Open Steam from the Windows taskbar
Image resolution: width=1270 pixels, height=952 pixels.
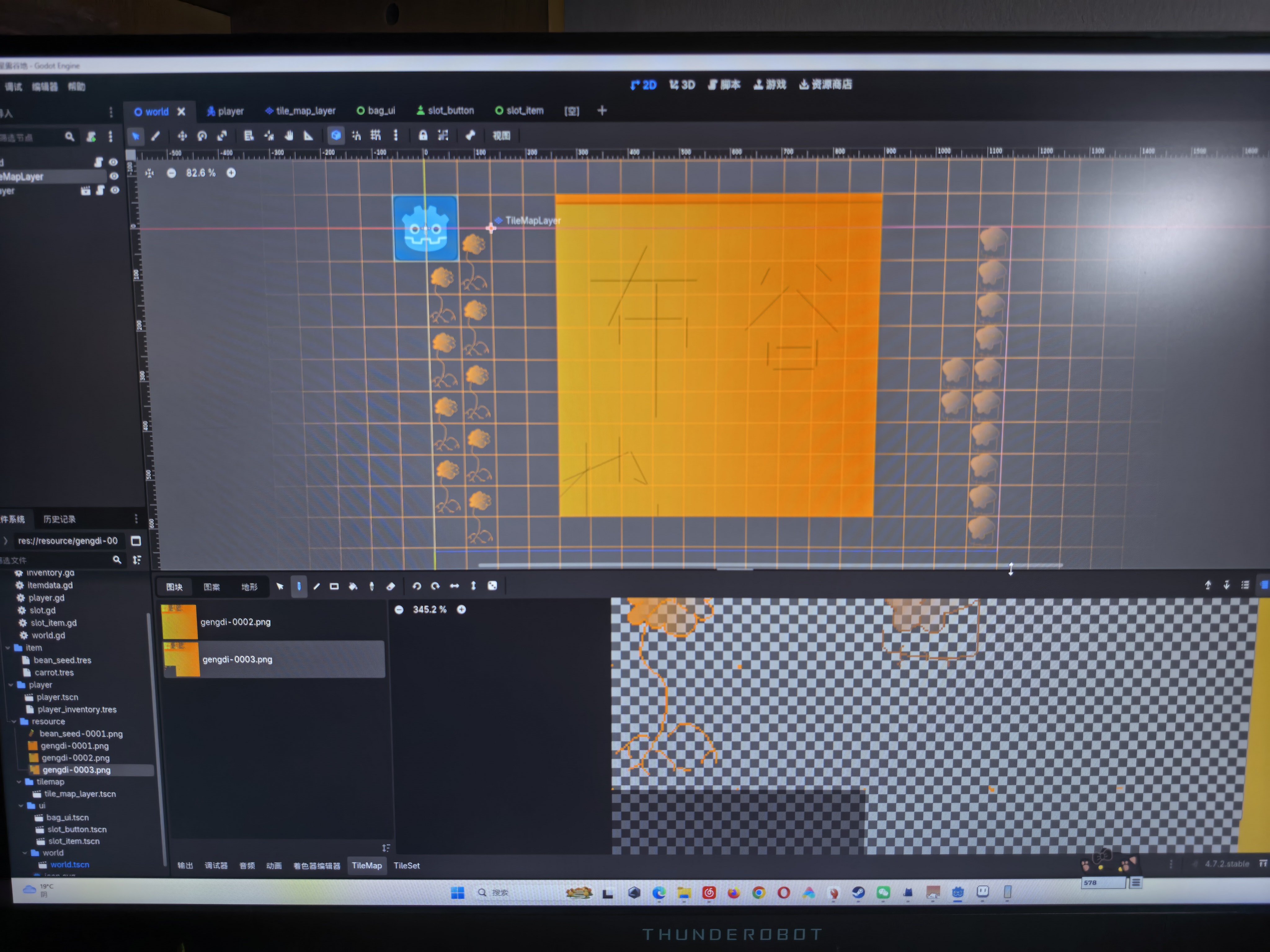click(858, 893)
